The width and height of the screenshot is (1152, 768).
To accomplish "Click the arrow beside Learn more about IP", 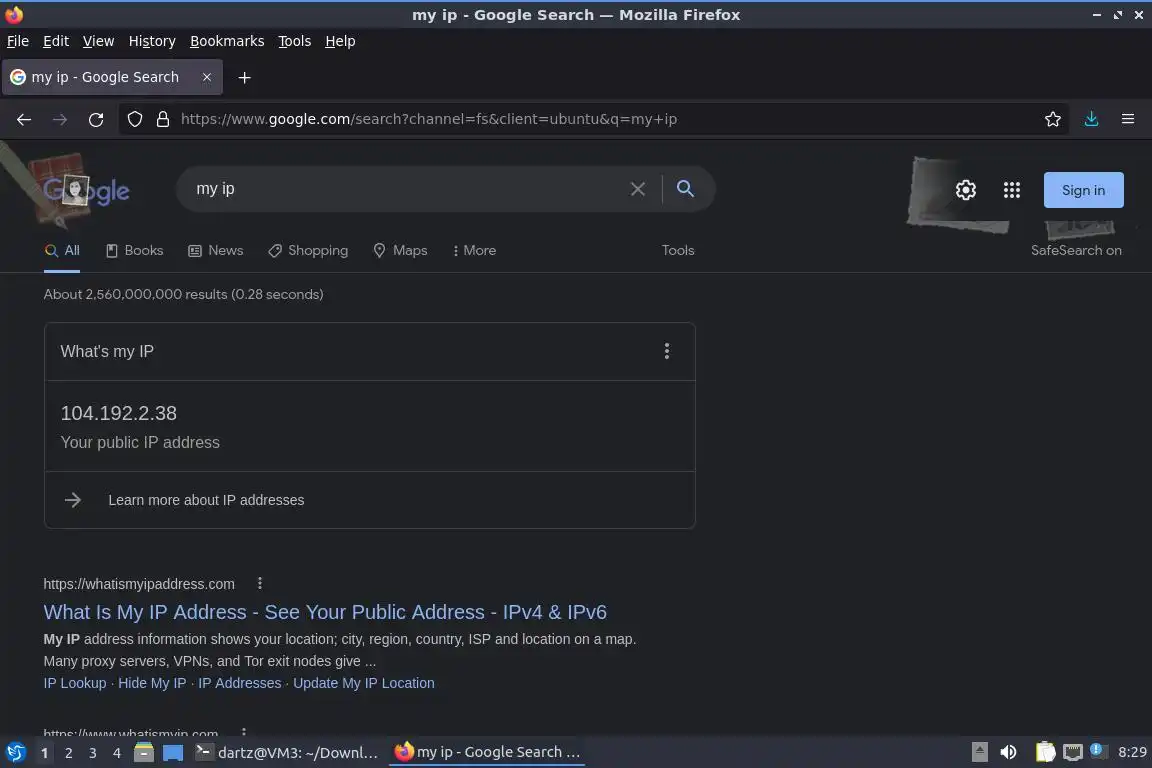I will (73, 500).
